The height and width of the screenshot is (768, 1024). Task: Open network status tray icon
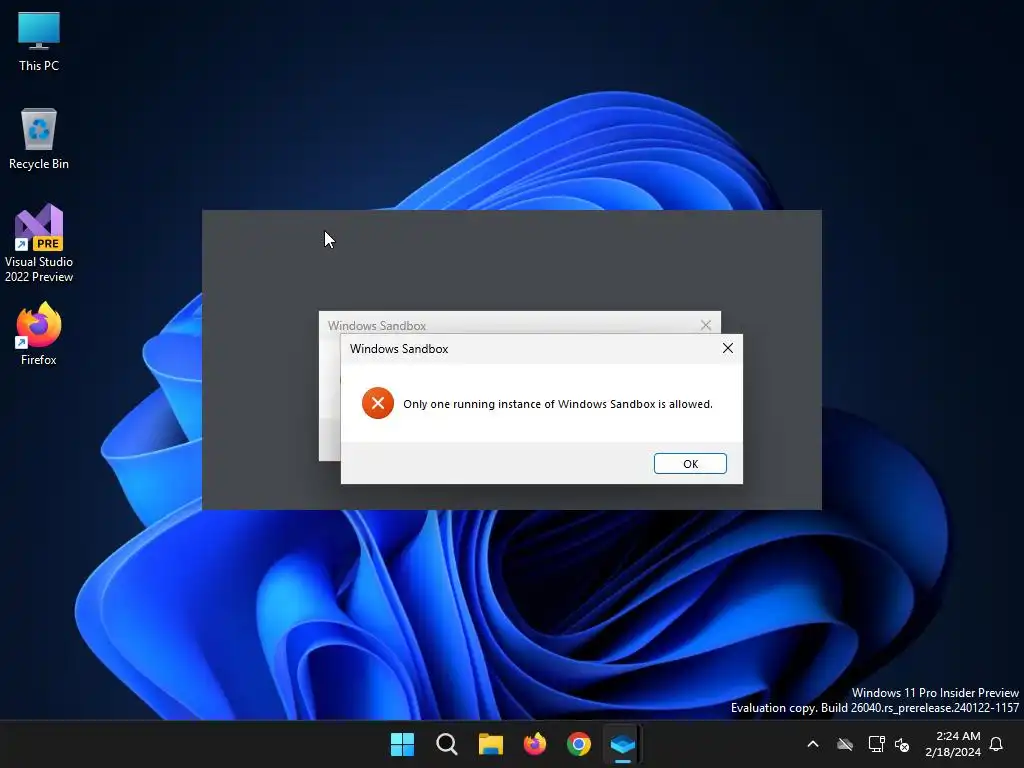tap(876, 744)
